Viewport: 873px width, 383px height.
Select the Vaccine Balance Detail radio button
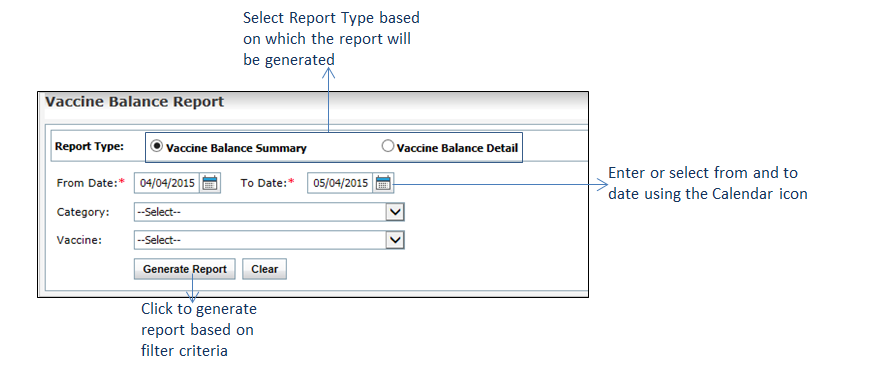click(388, 146)
